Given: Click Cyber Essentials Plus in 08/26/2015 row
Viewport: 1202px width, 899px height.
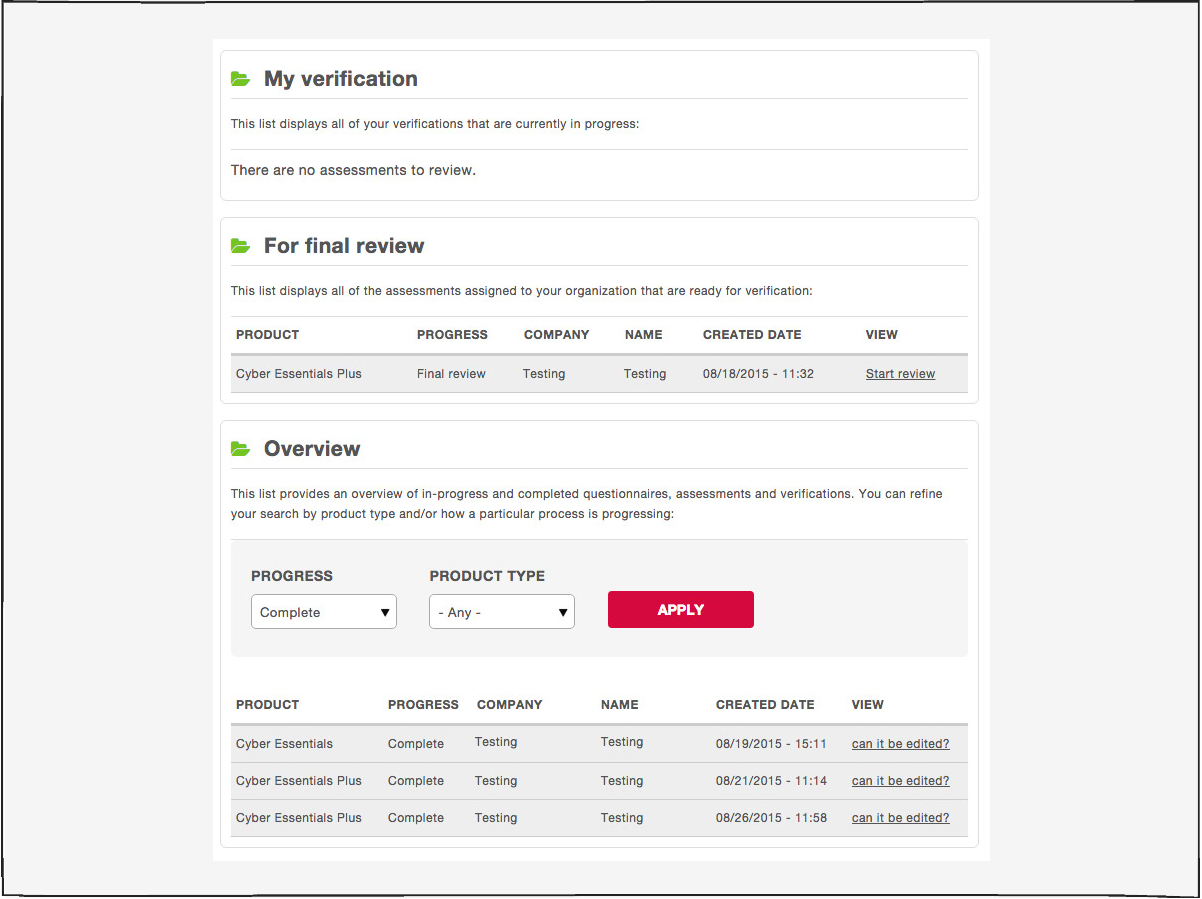Looking at the screenshot, I should coord(299,818).
